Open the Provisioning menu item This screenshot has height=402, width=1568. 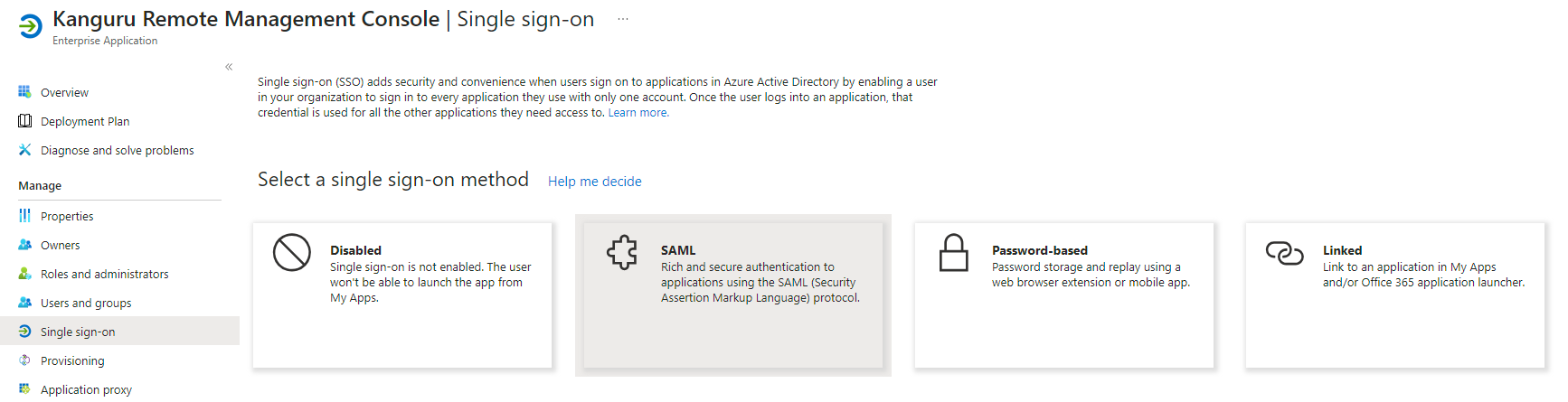click(72, 360)
